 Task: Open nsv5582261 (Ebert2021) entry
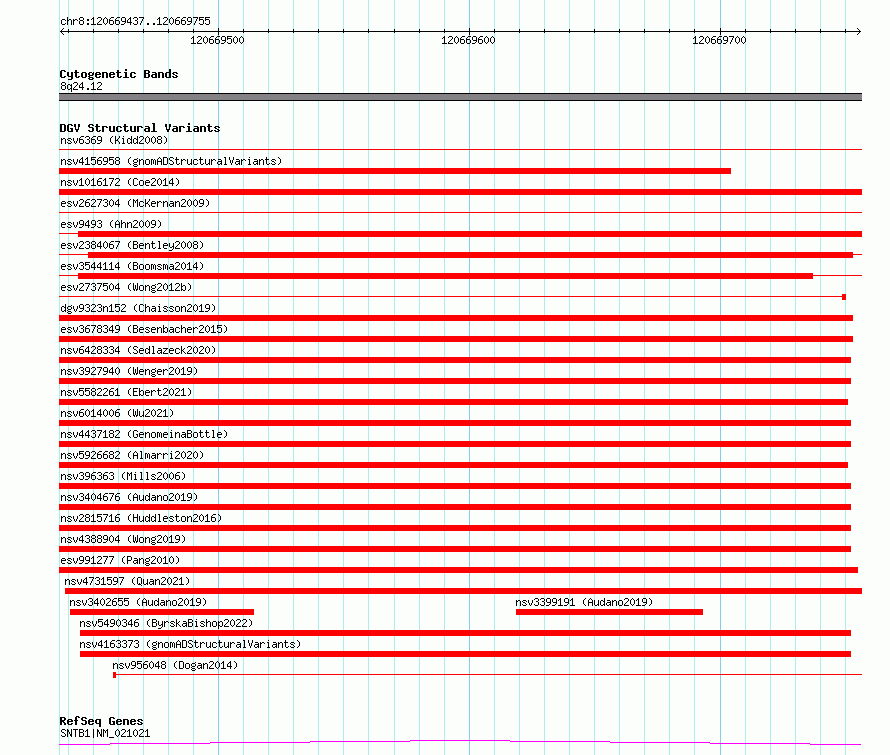[126, 392]
